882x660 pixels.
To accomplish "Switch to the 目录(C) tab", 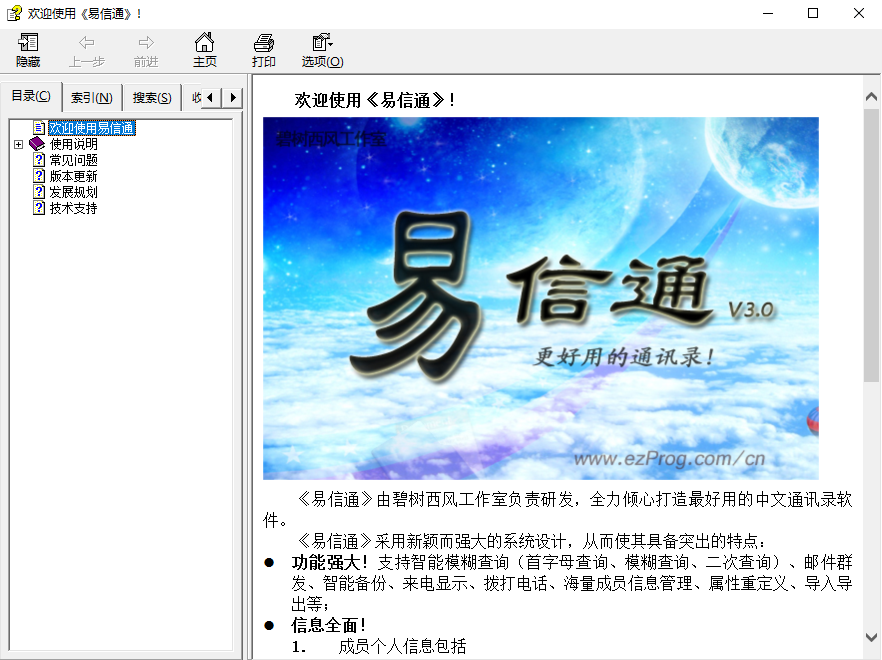I will [x=31, y=96].
